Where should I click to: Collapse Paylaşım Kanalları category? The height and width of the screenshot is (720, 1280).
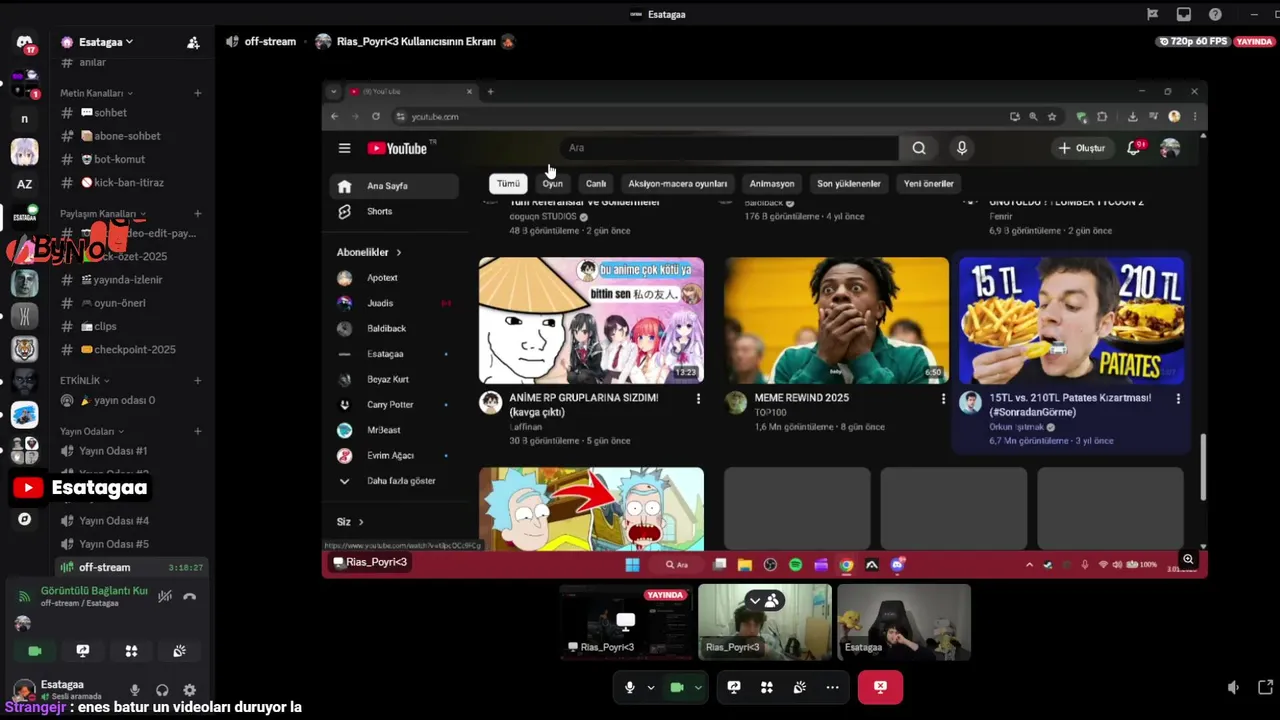click(103, 213)
